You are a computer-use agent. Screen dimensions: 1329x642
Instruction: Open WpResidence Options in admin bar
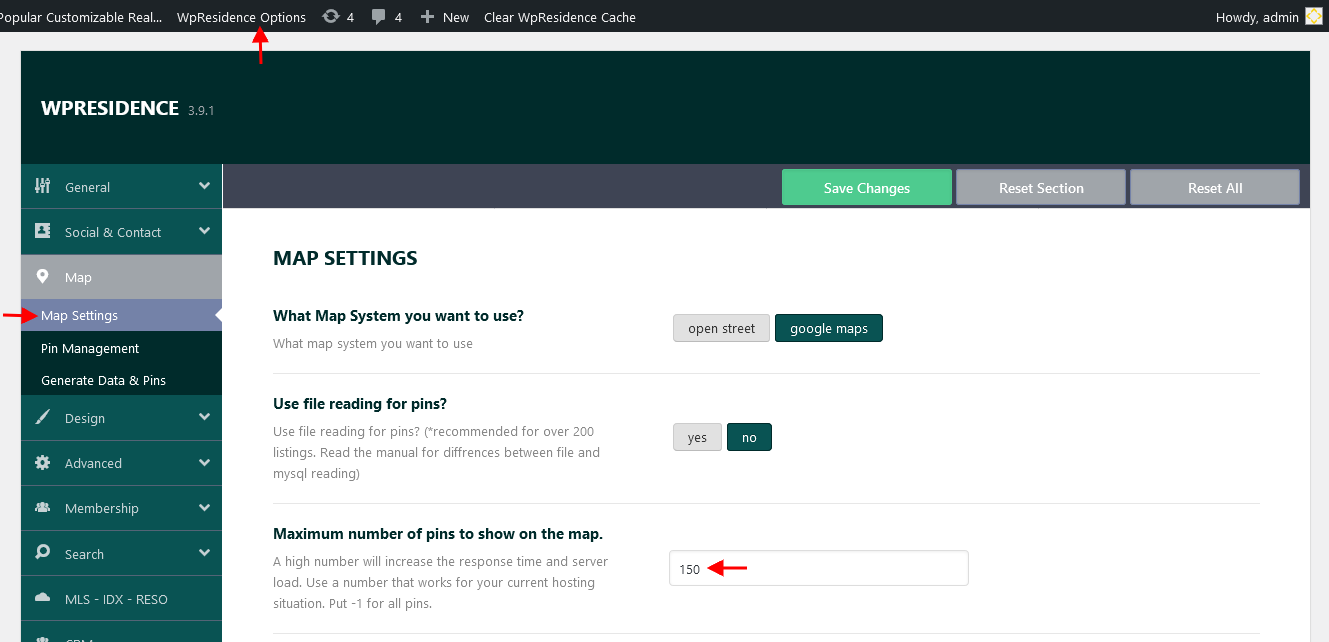tap(241, 17)
